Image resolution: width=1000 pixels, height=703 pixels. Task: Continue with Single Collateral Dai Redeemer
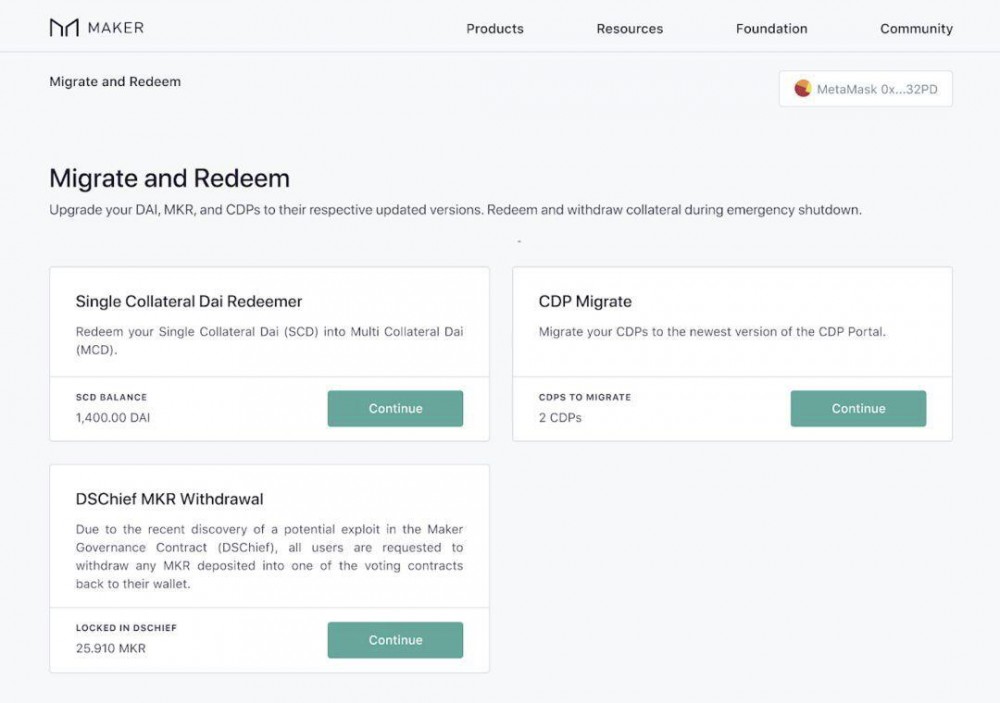(395, 409)
